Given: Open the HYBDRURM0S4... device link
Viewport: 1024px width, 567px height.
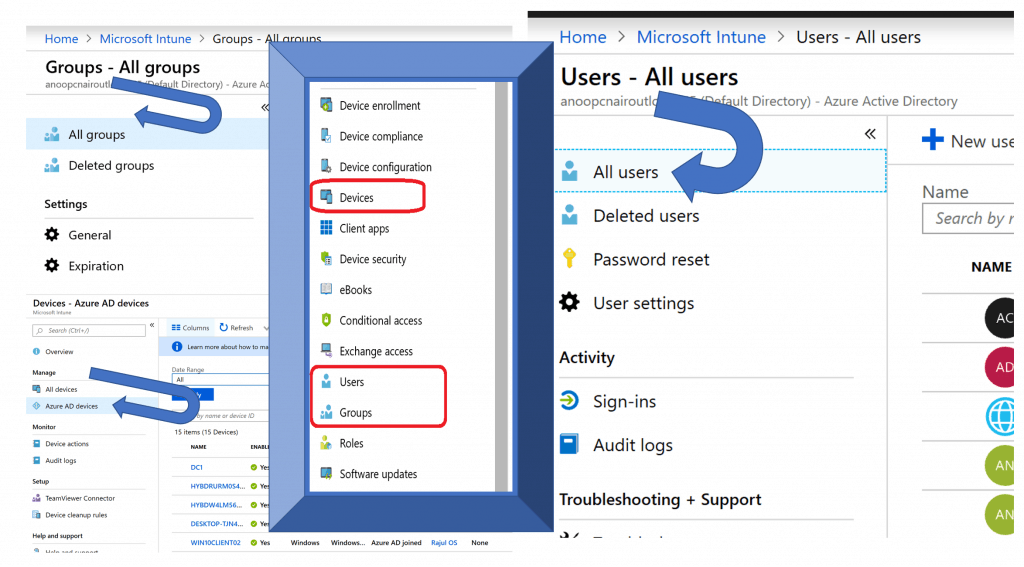Looking at the screenshot, I should [x=217, y=486].
